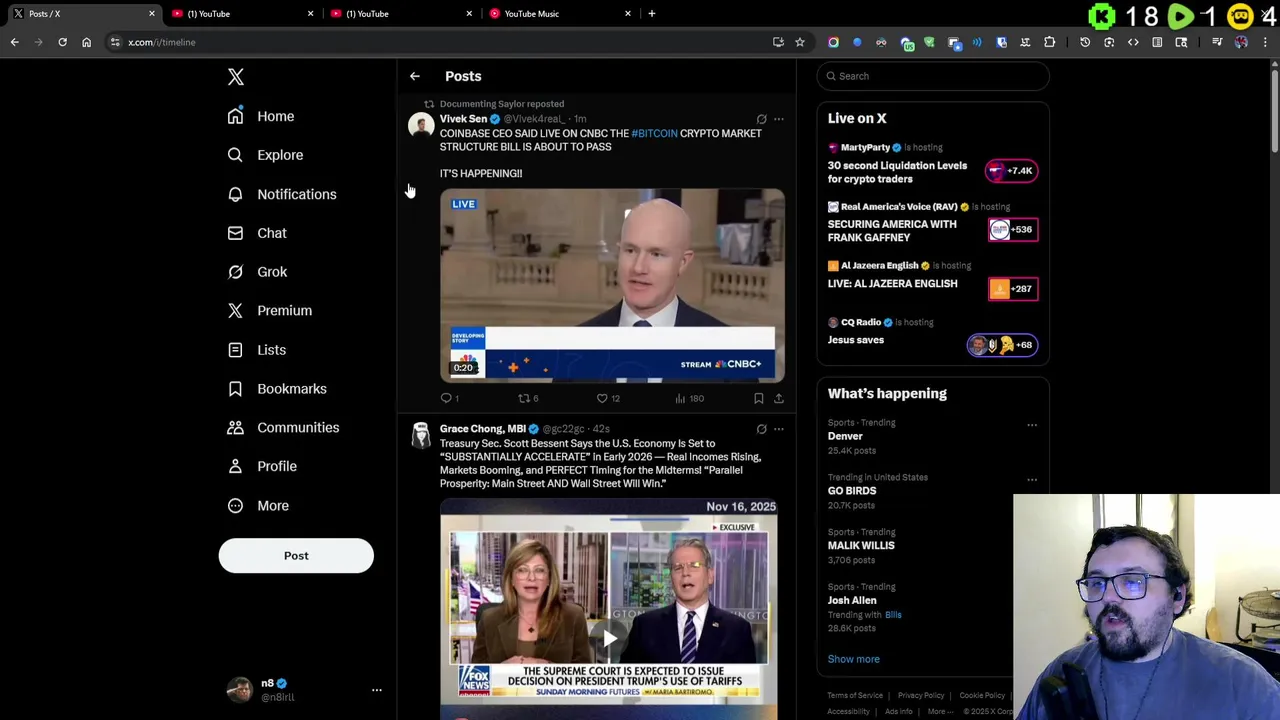Share Vivek Sen's post
The height and width of the screenshot is (720, 1280).
(x=779, y=398)
